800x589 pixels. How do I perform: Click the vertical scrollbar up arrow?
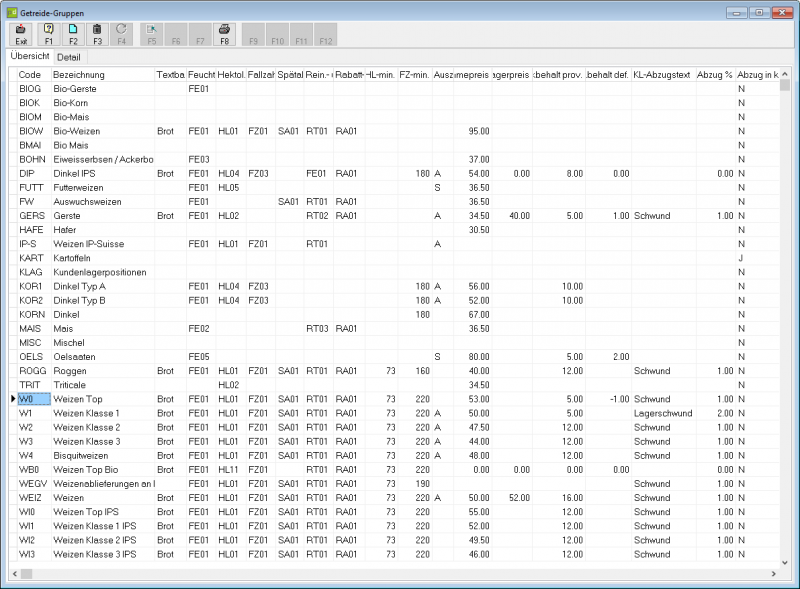pos(785,75)
